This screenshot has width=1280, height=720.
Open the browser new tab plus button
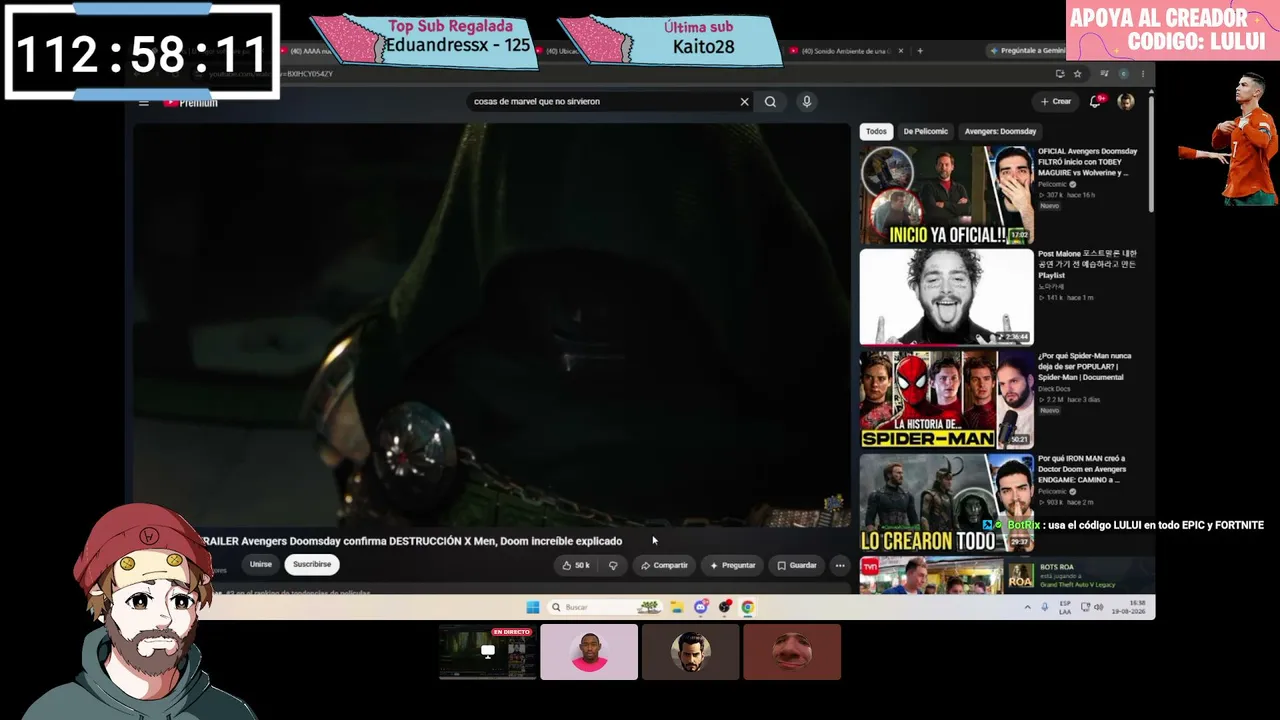pos(920,51)
